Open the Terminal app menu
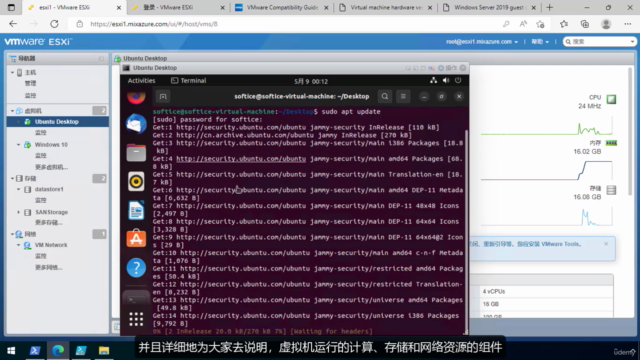640x360 pixels. [189, 81]
